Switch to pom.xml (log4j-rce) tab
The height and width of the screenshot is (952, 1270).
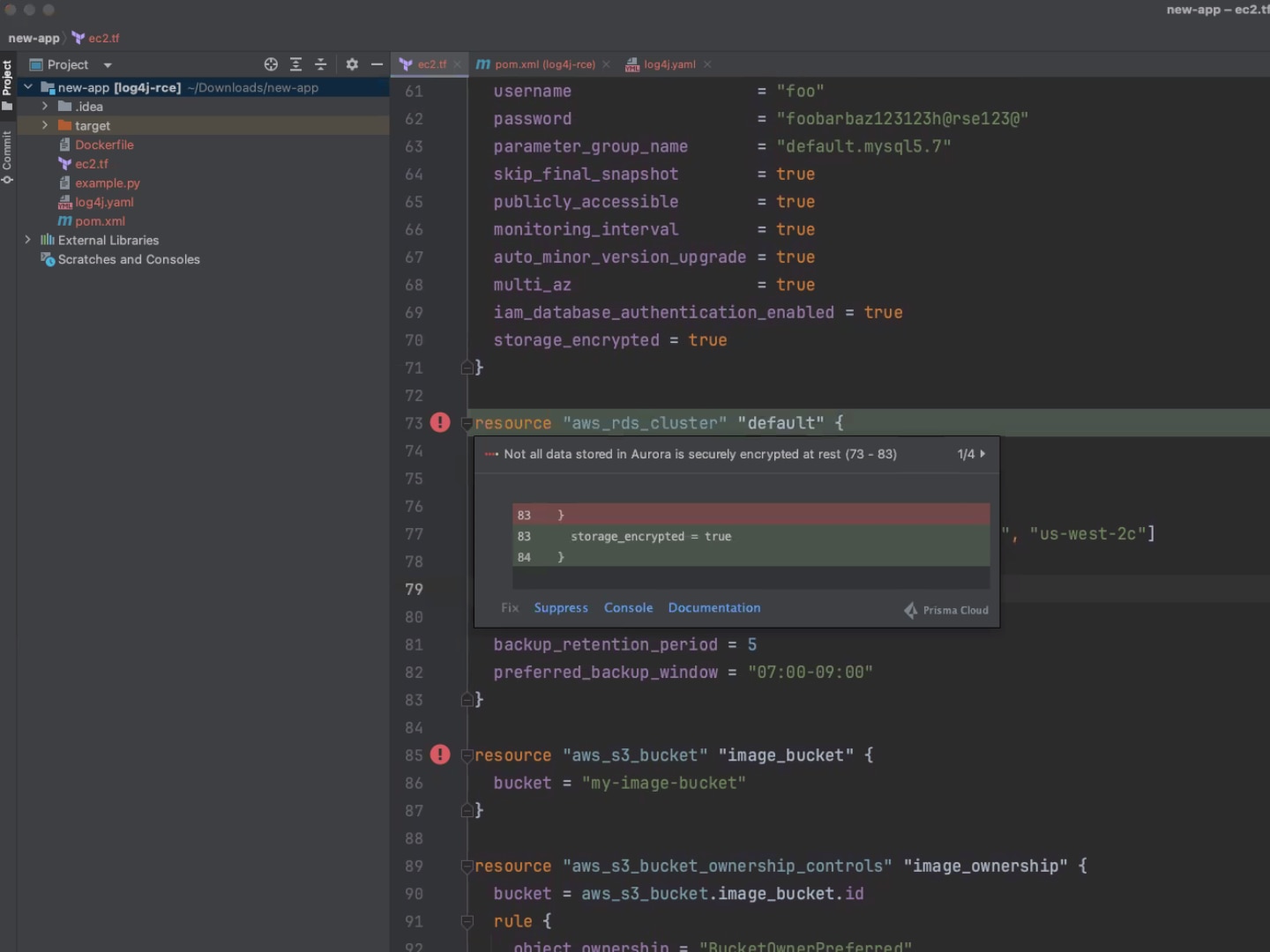click(544, 64)
